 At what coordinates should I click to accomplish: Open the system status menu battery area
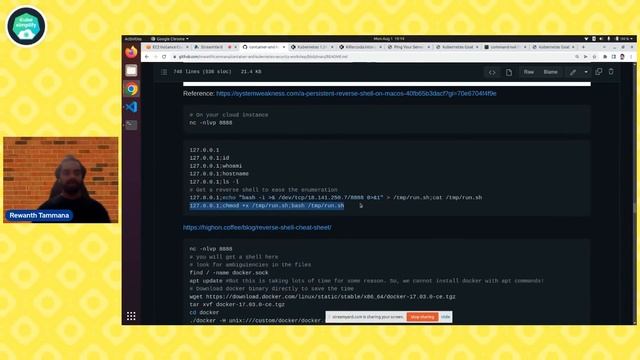click(623, 39)
